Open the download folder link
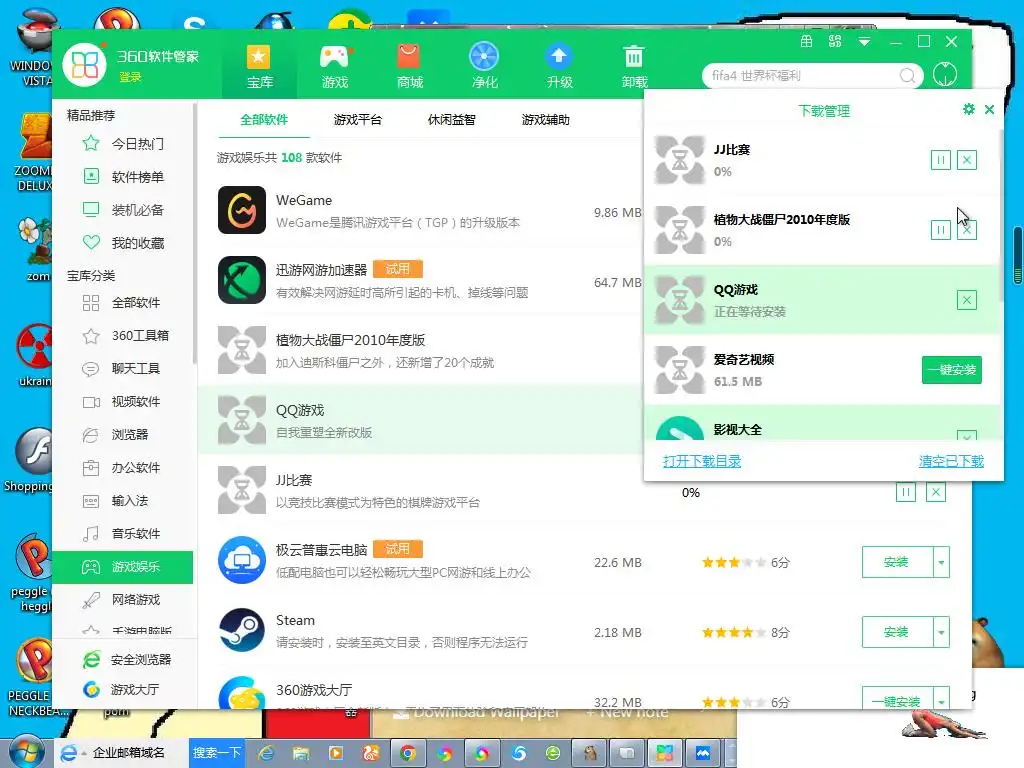1024x768 pixels. (x=701, y=461)
